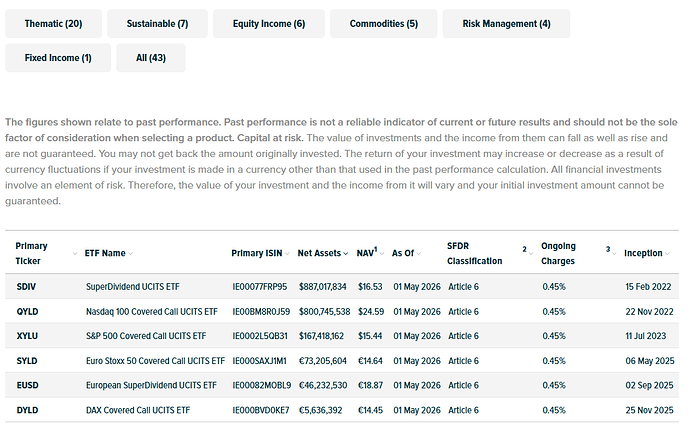Click Article 6 in the SDIV row
This screenshot has width=690, height=435.
pyautogui.click(x=463, y=287)
